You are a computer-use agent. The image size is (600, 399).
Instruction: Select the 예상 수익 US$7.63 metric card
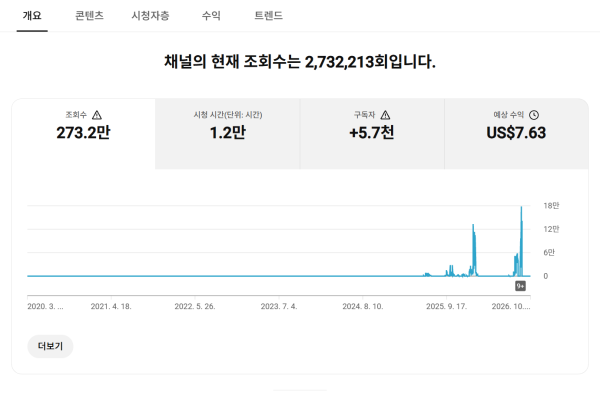(x=516, y=134)
